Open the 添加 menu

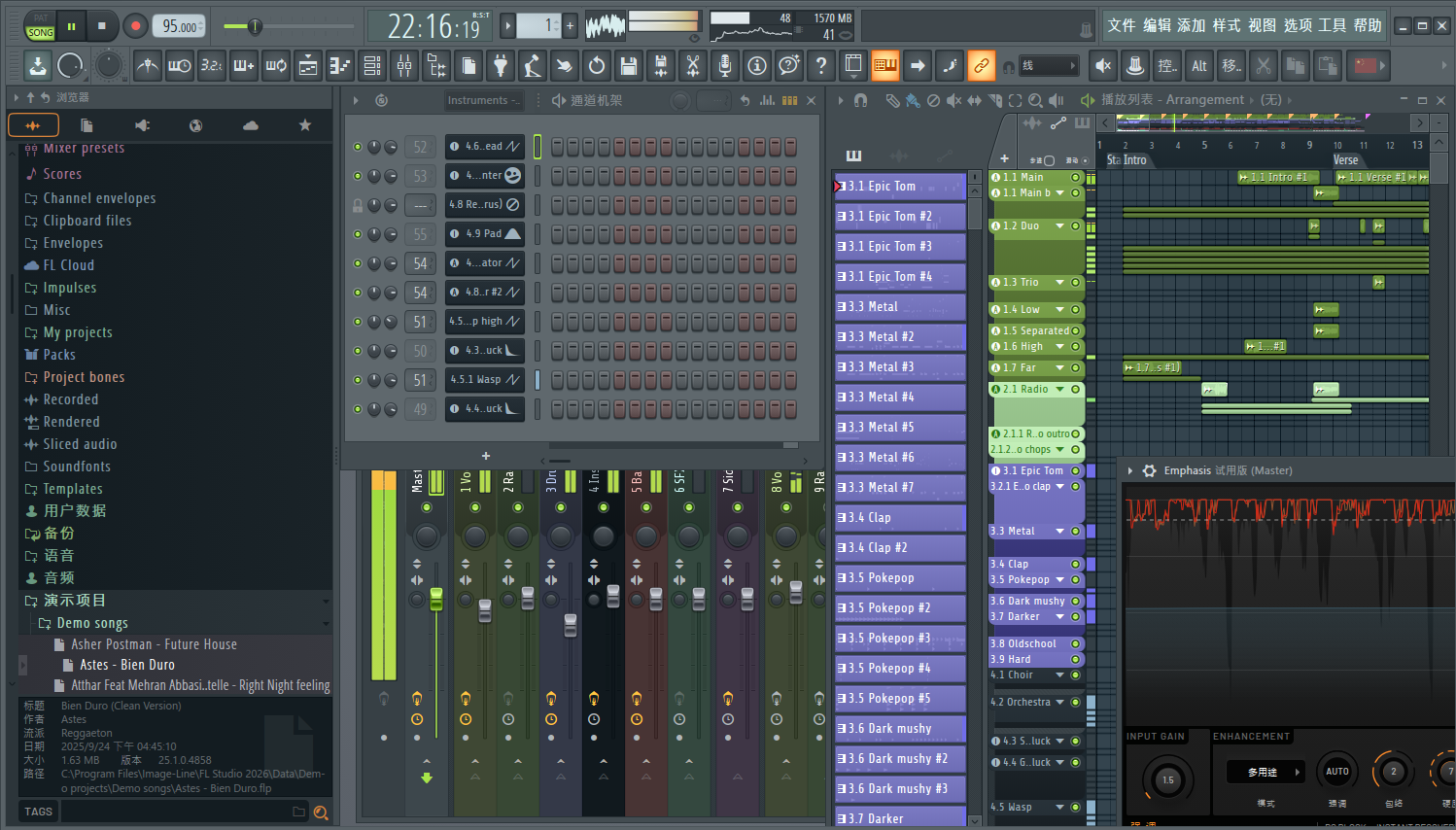(x=1192, y=25)
